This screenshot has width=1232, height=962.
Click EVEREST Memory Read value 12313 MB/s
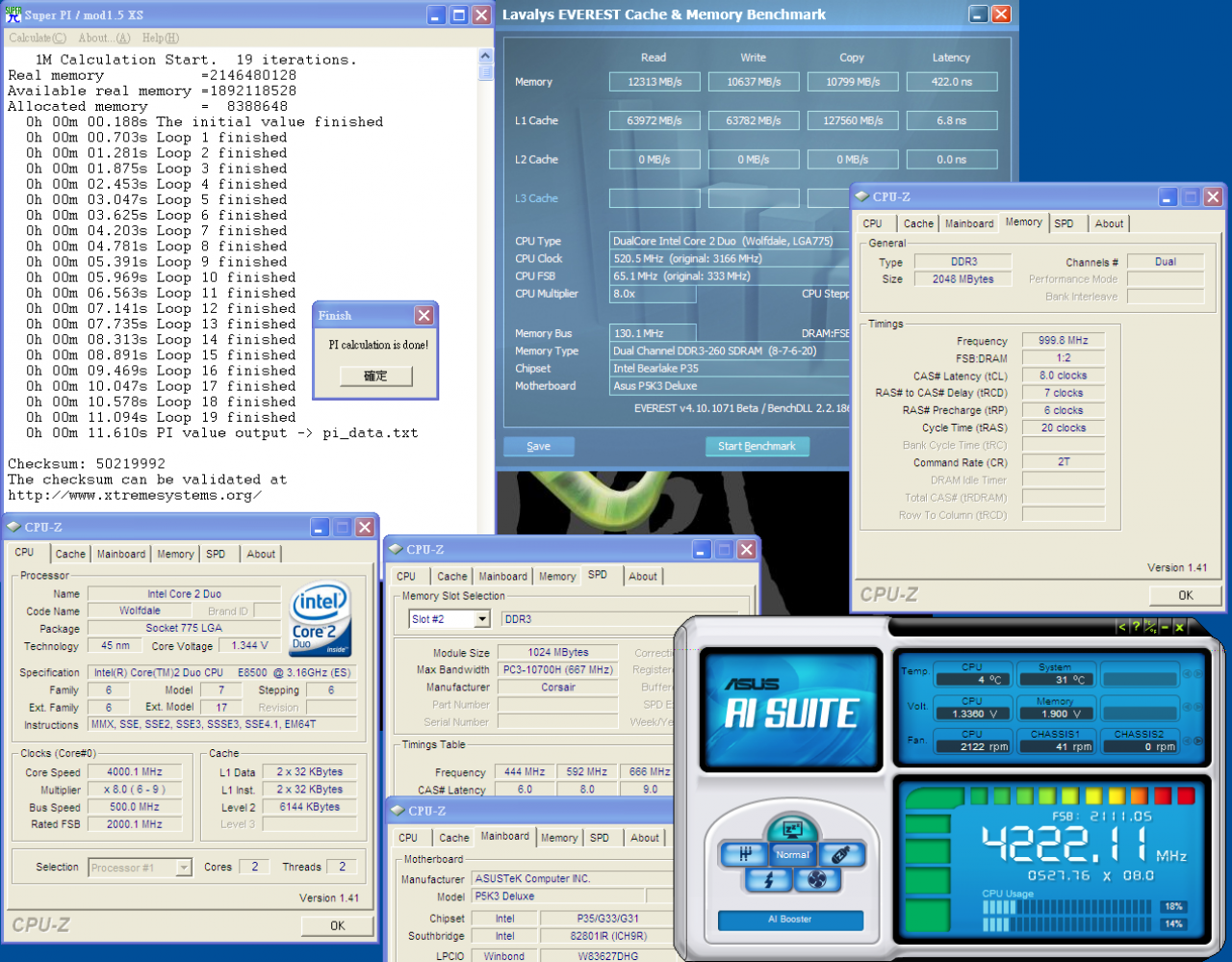tap(654, 82)
